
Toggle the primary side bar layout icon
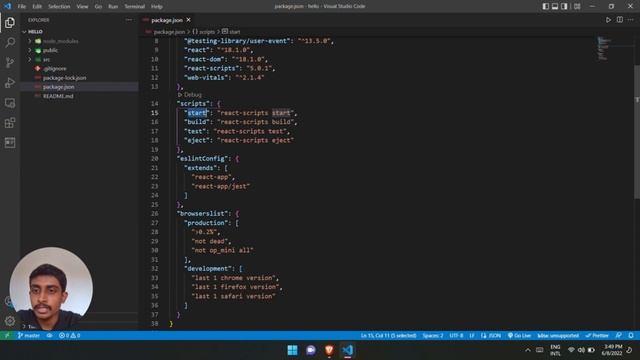coord(546,6)
